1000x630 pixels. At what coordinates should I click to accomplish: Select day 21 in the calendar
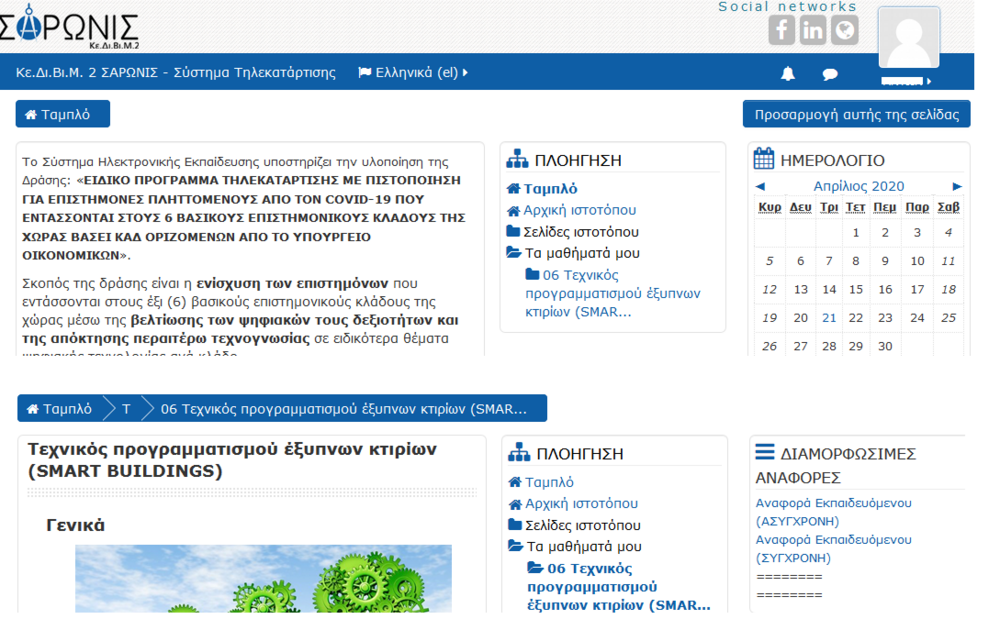click(x=829, y=318)
